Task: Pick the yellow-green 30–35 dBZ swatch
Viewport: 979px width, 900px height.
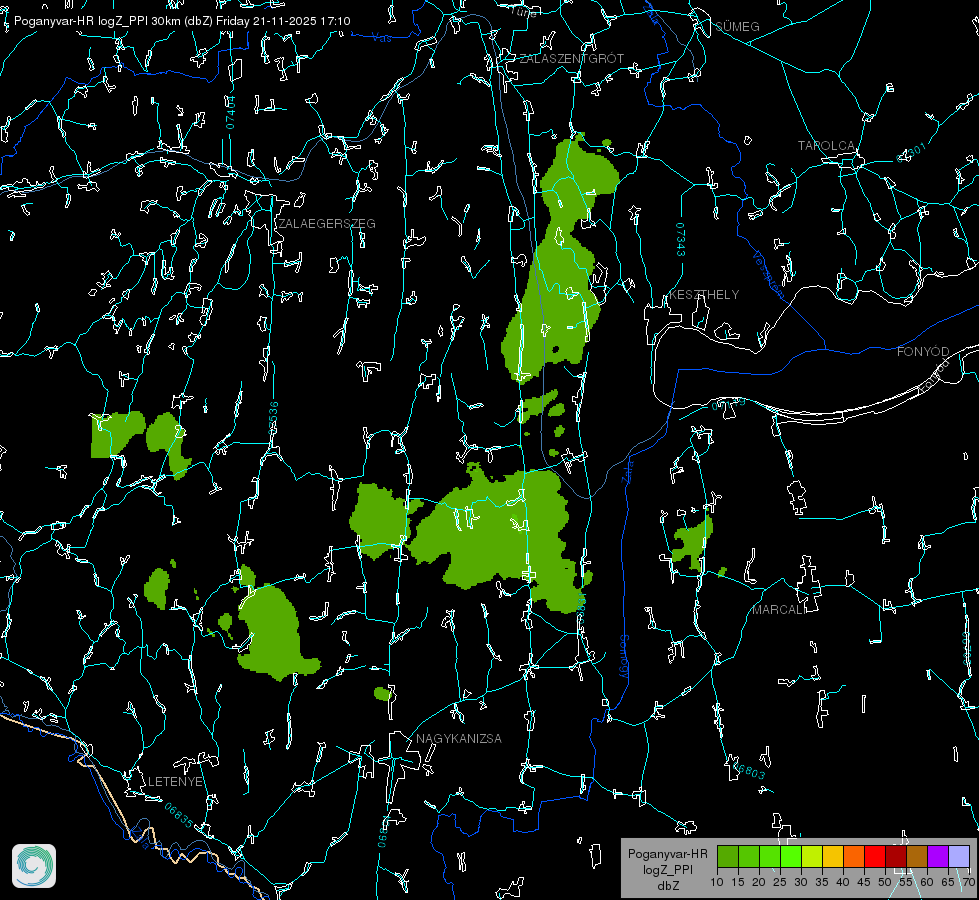Action: pos(812,856)
